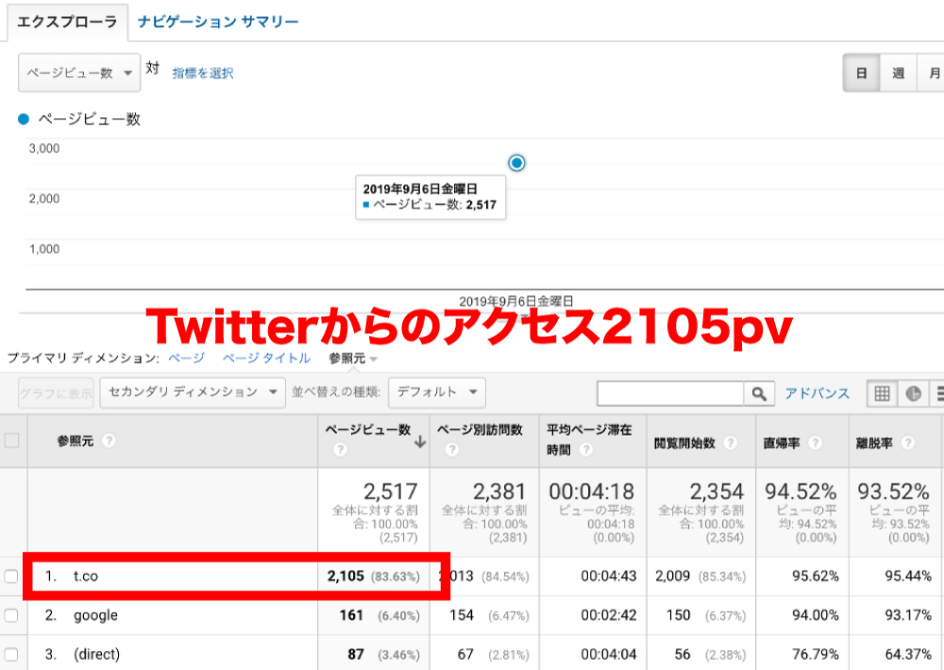The image size is (944, 670).
Task: Set primary dimension to ページ タイトル
Action: (267, 358)
